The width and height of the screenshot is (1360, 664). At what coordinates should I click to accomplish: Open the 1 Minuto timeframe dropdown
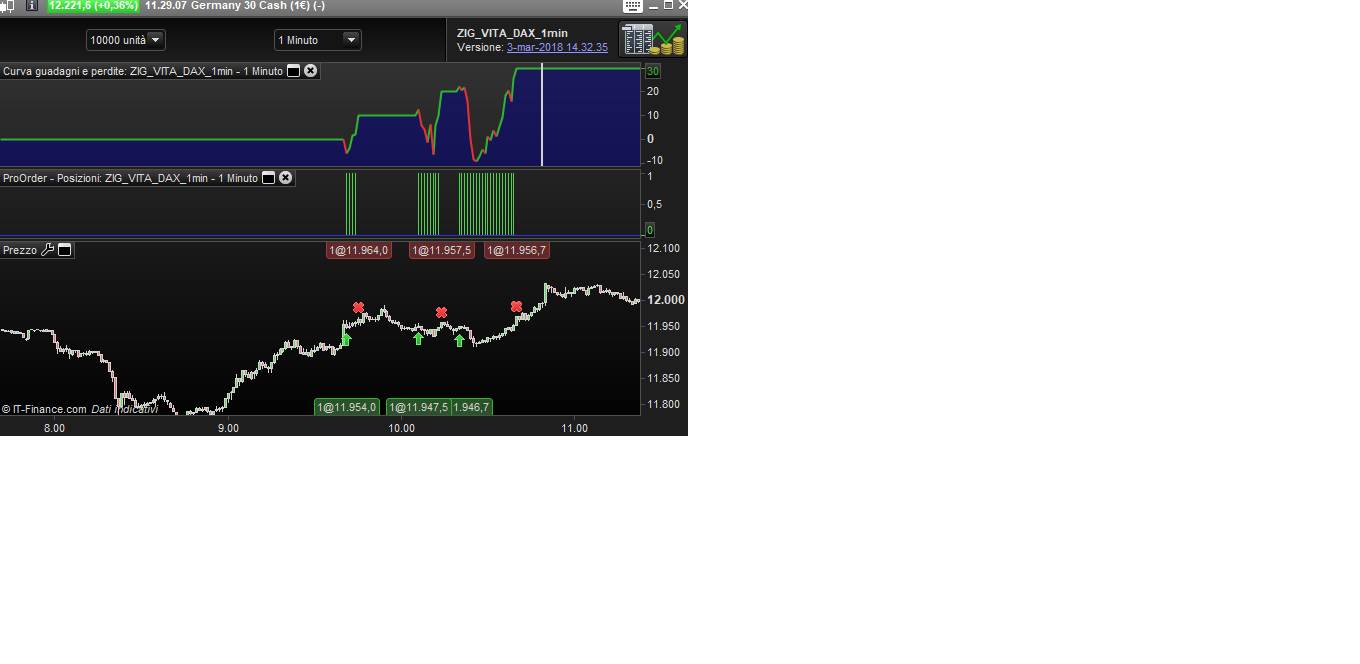point(317,40)
